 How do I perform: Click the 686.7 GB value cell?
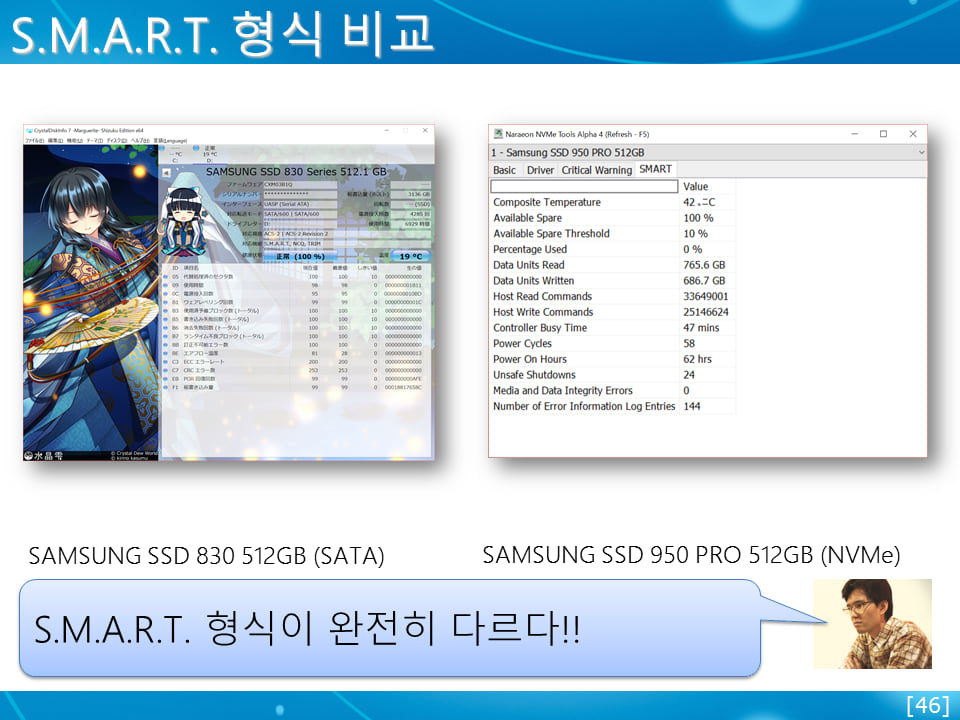(707, 280)
